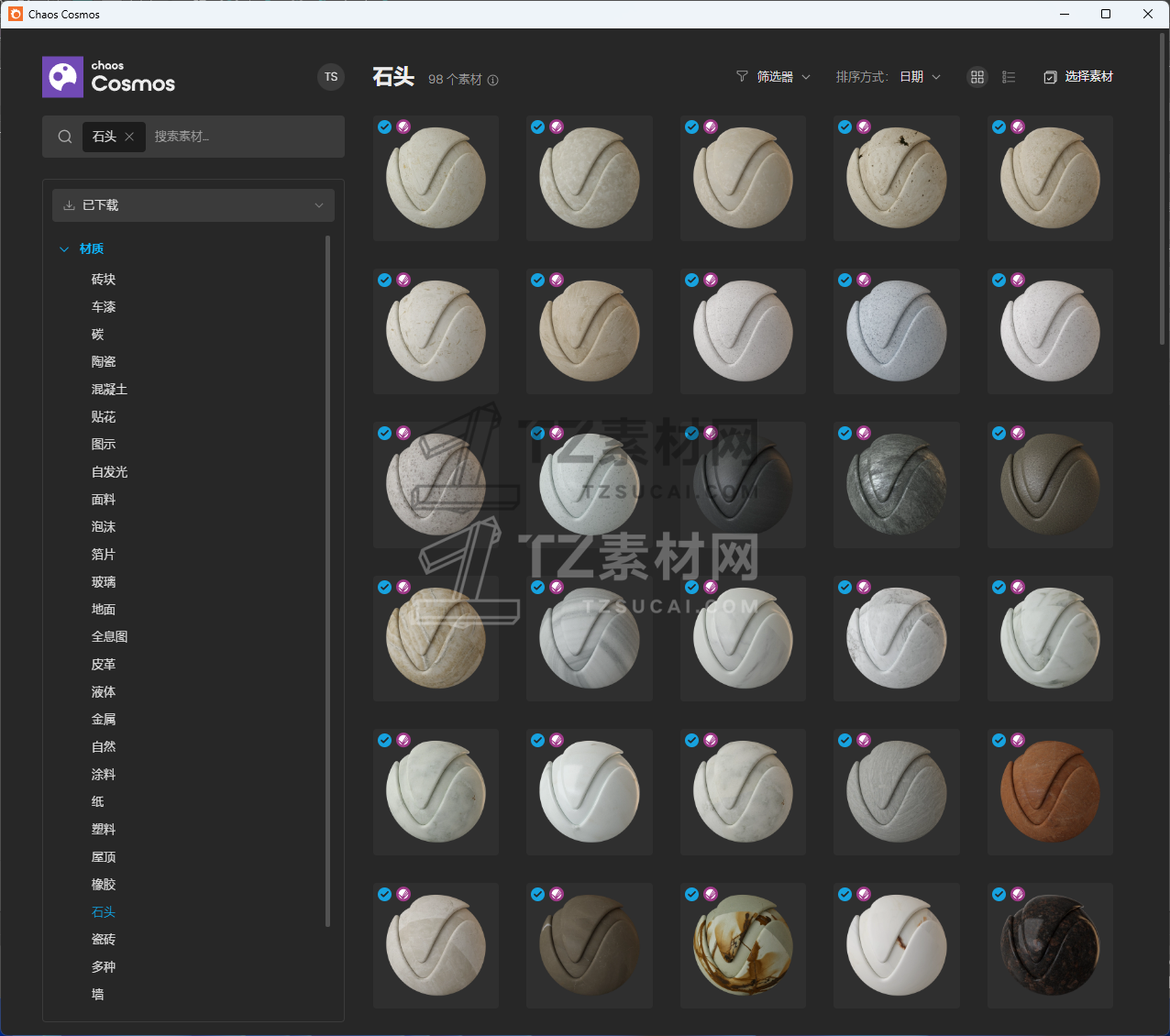Click the Chaos Cosmos logo icon
This screenshot has width=1170, height=1036.
pos(62,77)
